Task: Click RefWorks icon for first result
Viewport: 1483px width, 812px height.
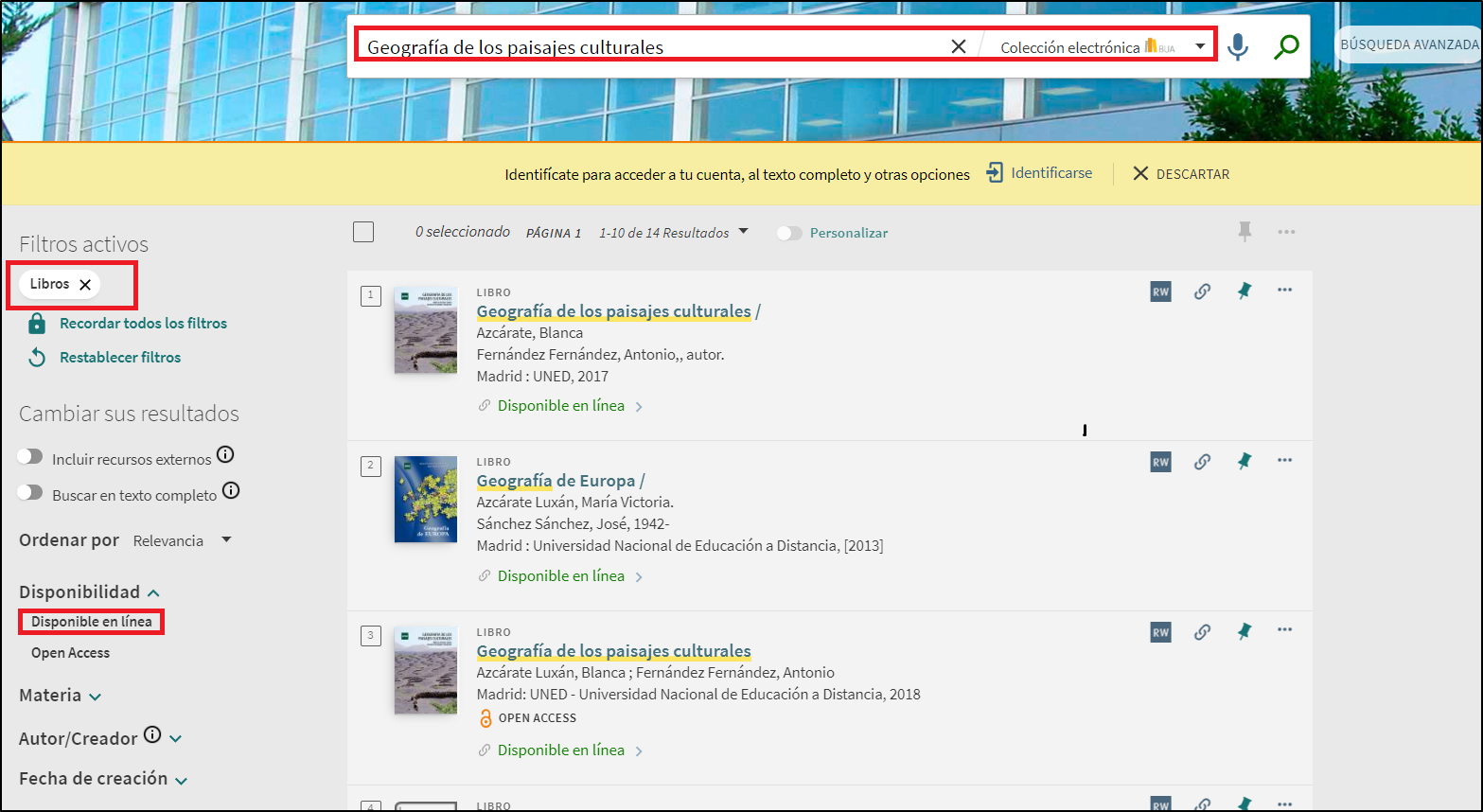Action: click(x=1160, y=291)
